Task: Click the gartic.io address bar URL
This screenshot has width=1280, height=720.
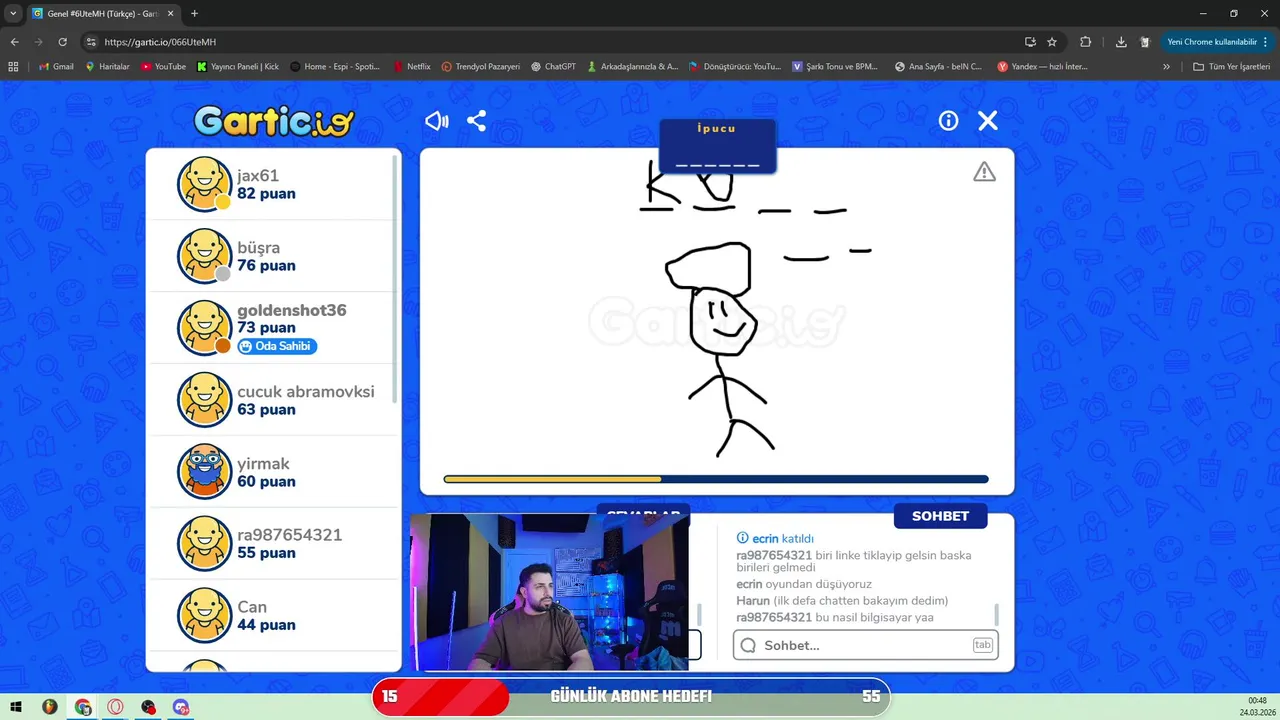Action: pos(160,42)
